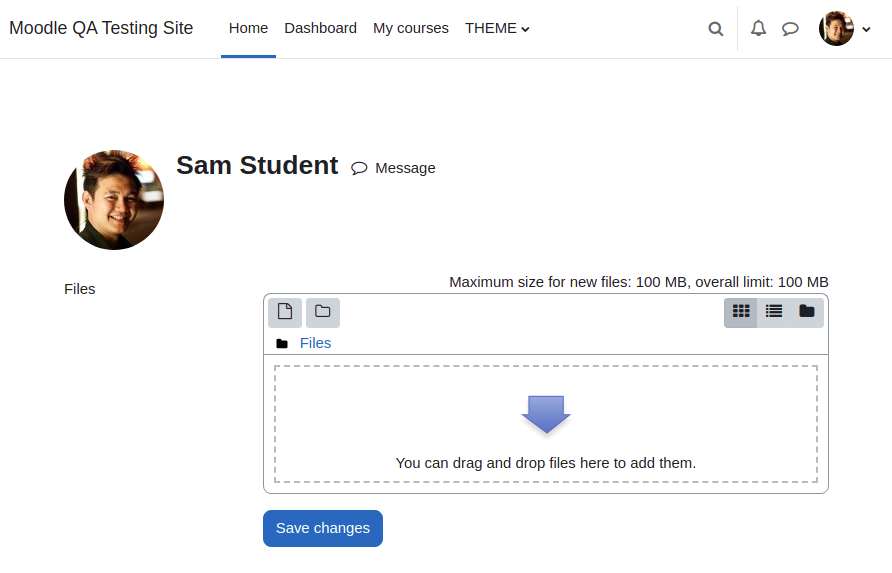The image size is (892, 573).
Task: Switch to folder tree view
Action: tap(807, 312)
